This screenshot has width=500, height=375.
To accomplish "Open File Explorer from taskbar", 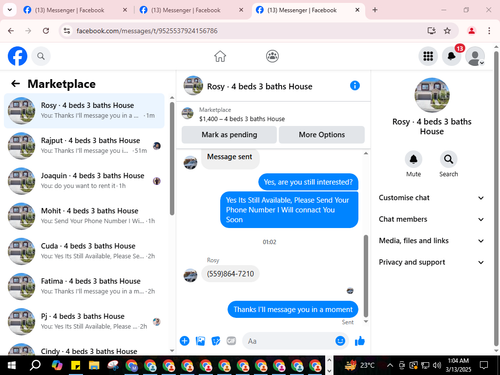I will (94, 365).
